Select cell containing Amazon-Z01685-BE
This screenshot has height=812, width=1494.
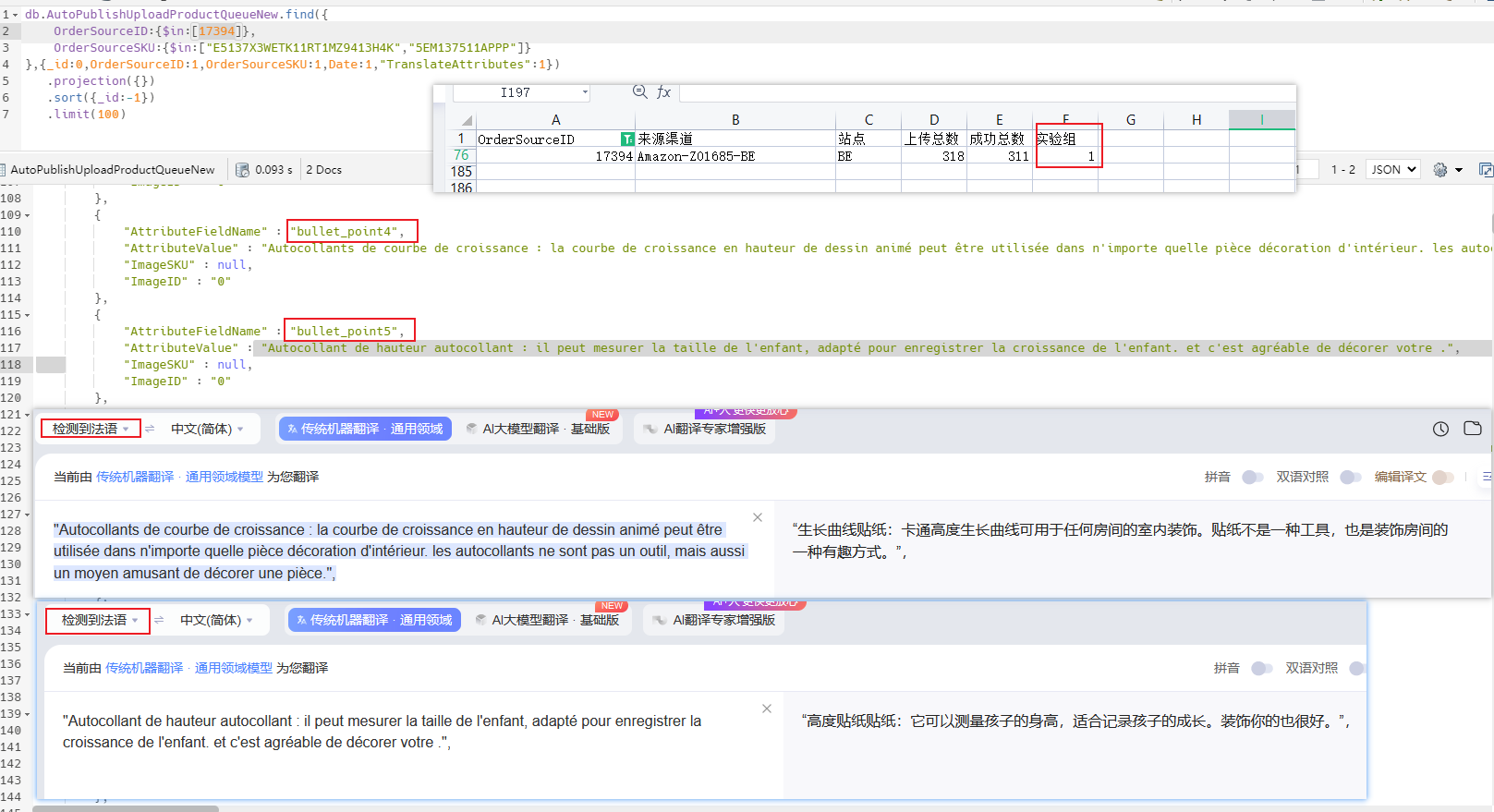pyautogui.click(x=735, y=156)
